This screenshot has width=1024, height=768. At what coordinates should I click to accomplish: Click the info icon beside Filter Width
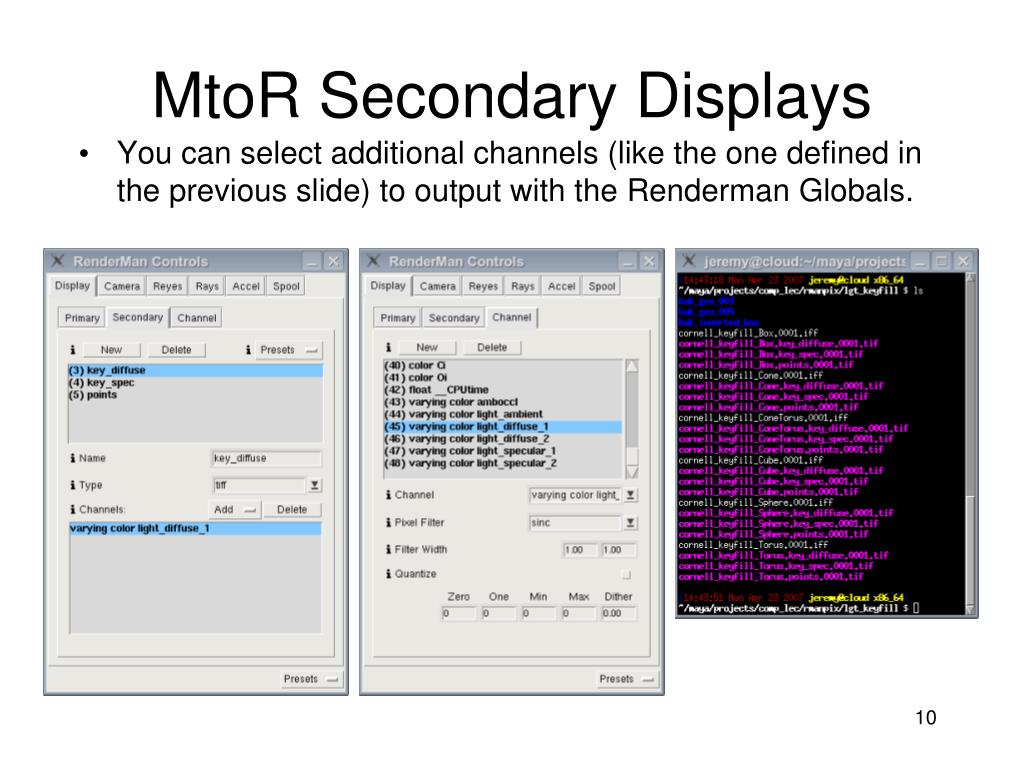389,549
